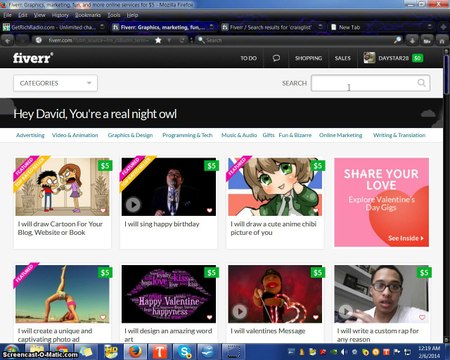
Task: Open the Help menu
Action: [132, 15]
